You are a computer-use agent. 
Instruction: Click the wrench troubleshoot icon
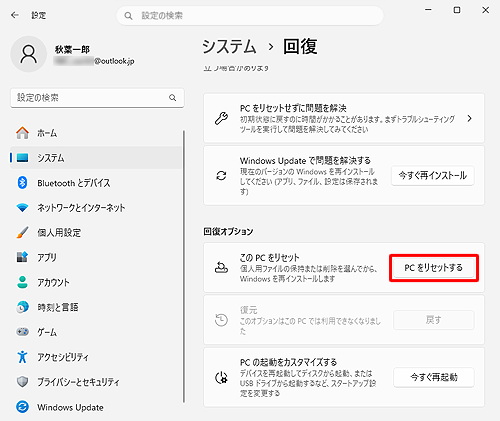pos(221,118)
